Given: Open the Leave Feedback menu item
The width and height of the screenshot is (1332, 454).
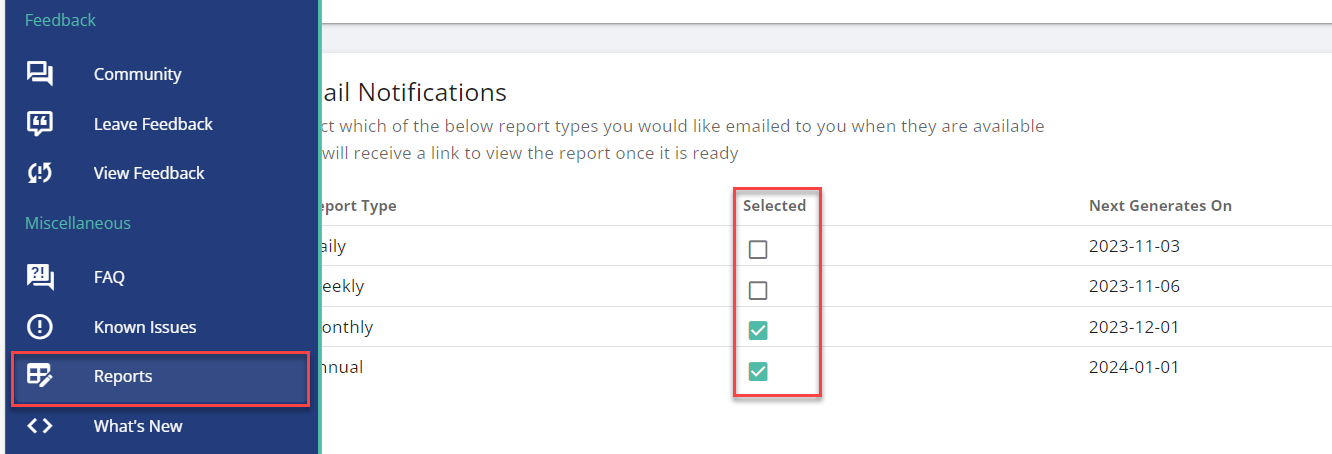Looking at the screenshot, I should pos(160,124).
